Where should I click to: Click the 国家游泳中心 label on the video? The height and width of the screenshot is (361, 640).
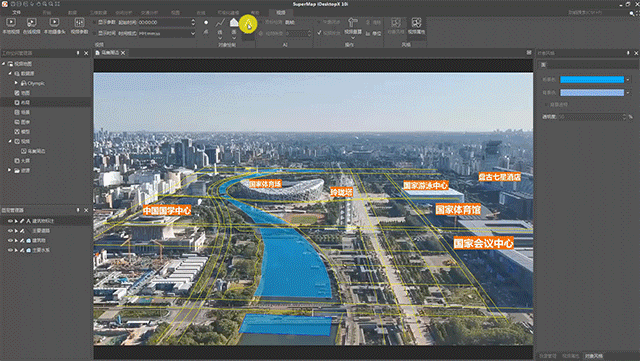[x=425, y=185]
